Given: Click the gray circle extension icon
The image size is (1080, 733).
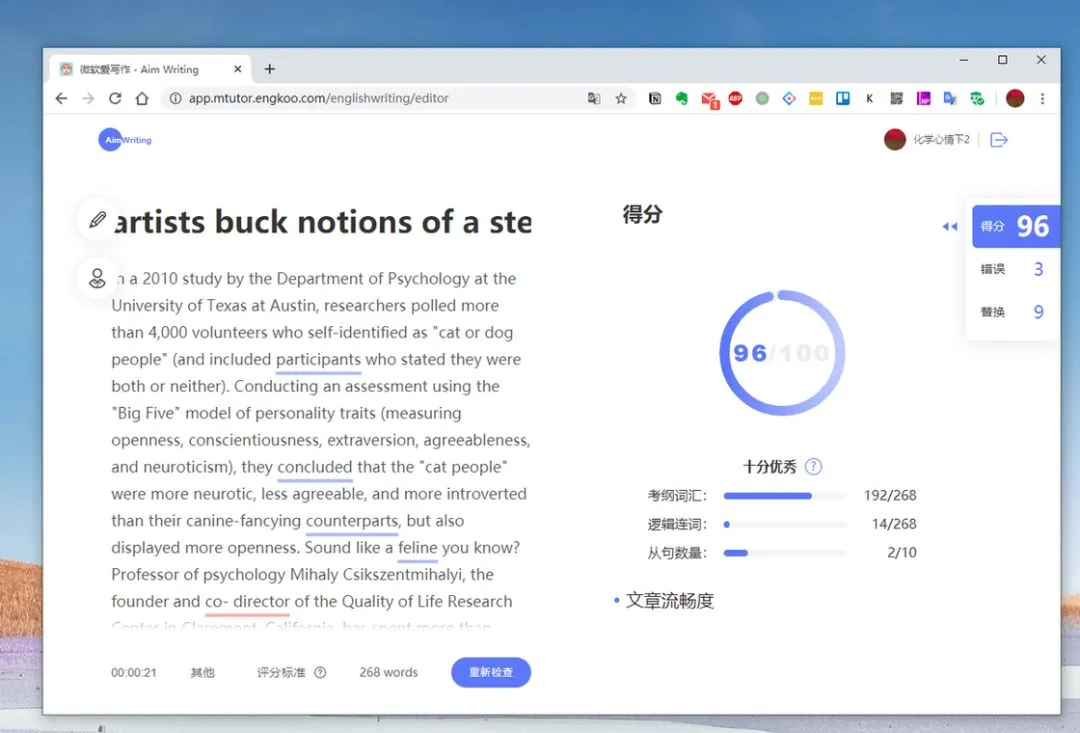Looking at the screenshot, I should click(762, 99).
